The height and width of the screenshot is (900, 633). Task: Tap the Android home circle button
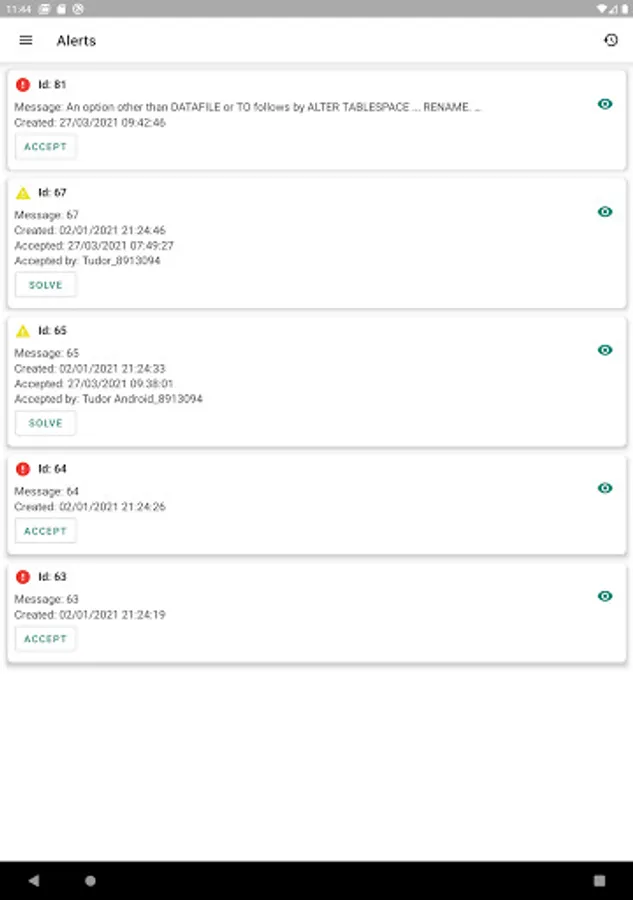(x=91, y=881)
